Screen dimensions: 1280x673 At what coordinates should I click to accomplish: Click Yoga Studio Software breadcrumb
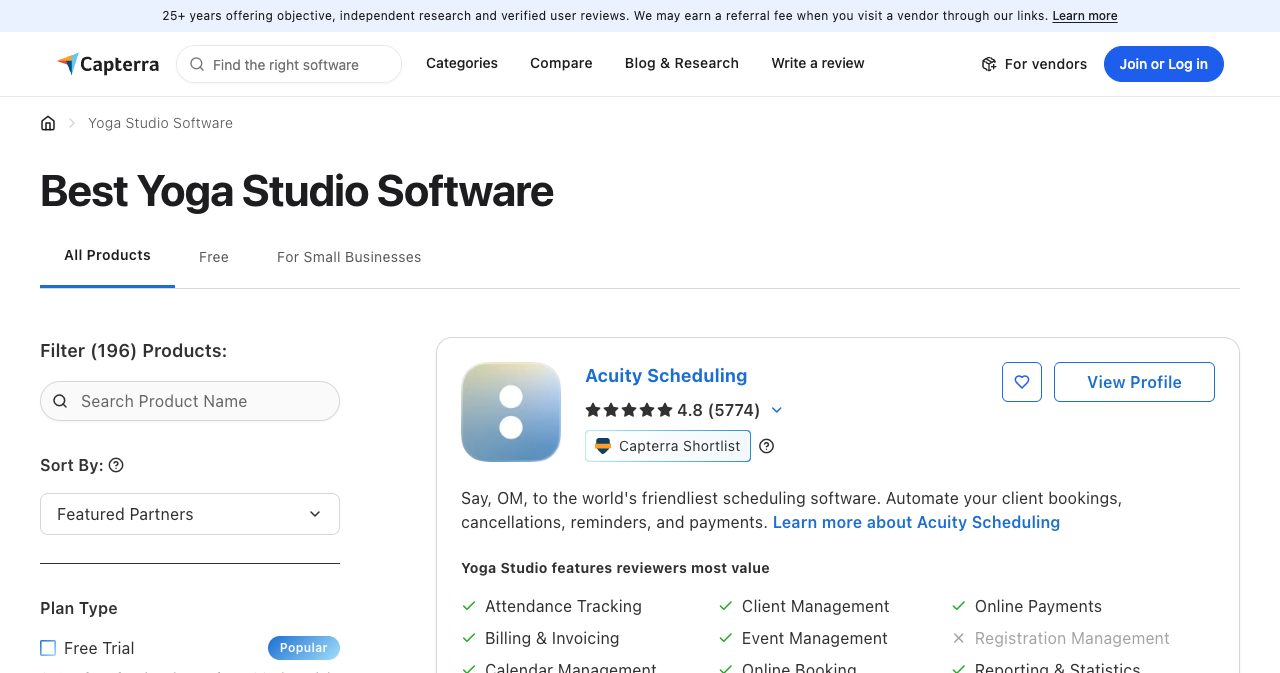[x=160, y=123]
